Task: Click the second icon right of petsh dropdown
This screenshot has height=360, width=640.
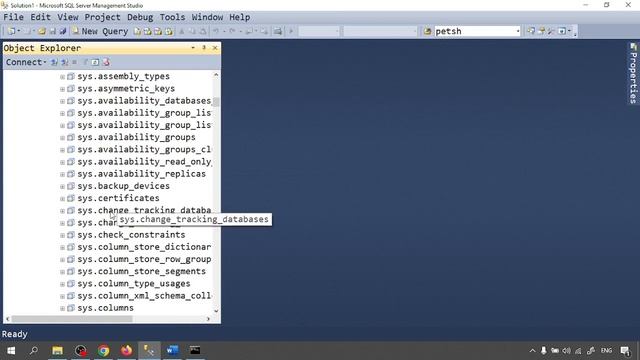Action: [x=542, y=31]
